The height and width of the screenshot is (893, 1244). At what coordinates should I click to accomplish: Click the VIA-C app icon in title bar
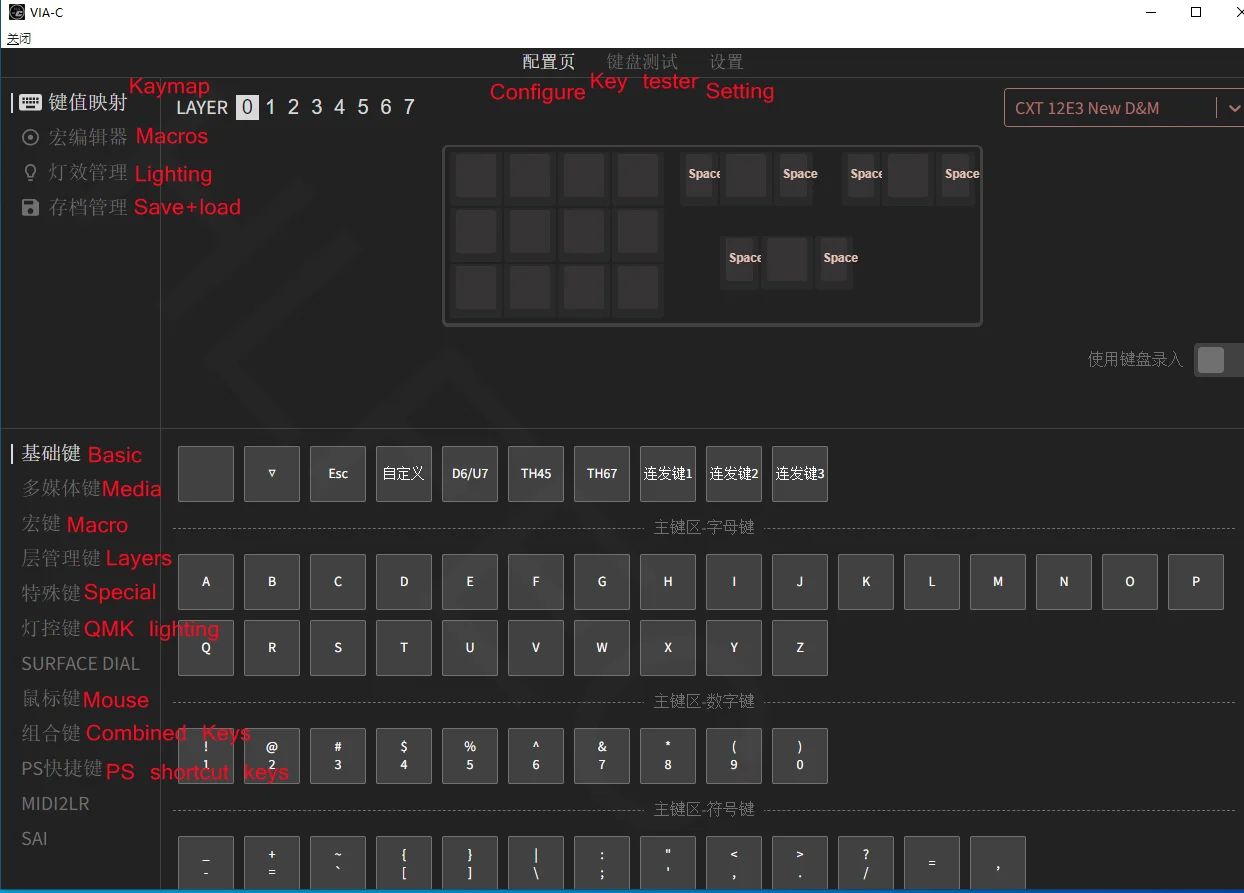pos(17,12)
